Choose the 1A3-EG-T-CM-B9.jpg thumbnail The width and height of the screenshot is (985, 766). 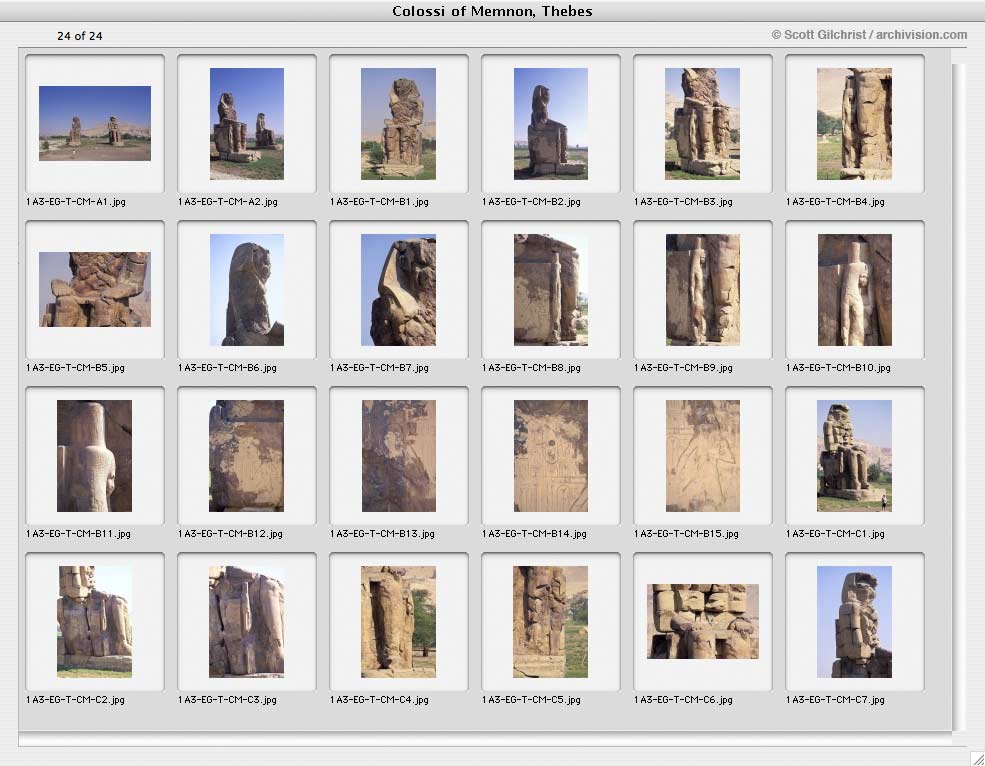click(702, 290)
